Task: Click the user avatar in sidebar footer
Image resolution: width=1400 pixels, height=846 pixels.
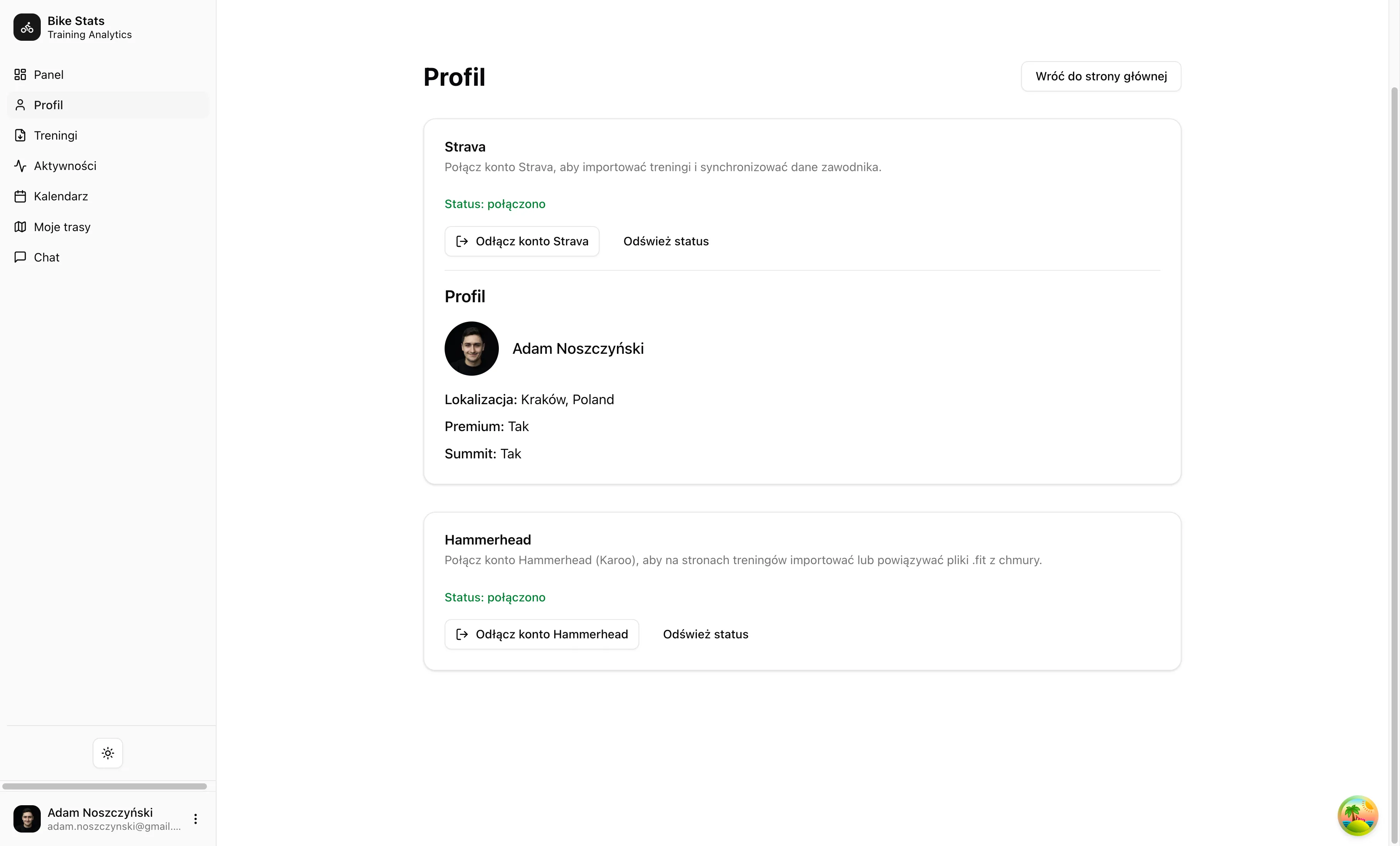Action: coord(27,819)
